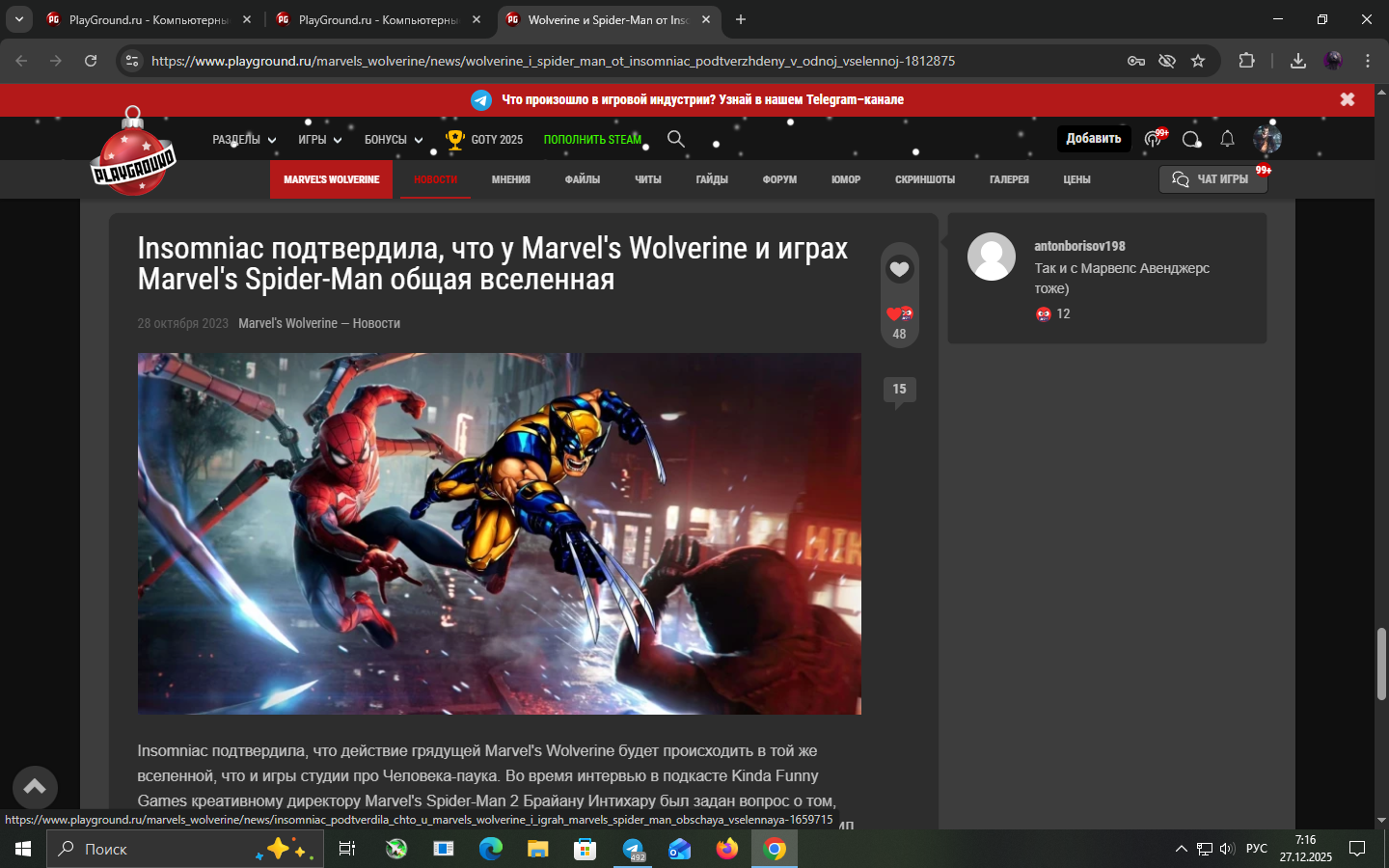
Task: Open Chrome downloads
Action: pos(1298,61)
